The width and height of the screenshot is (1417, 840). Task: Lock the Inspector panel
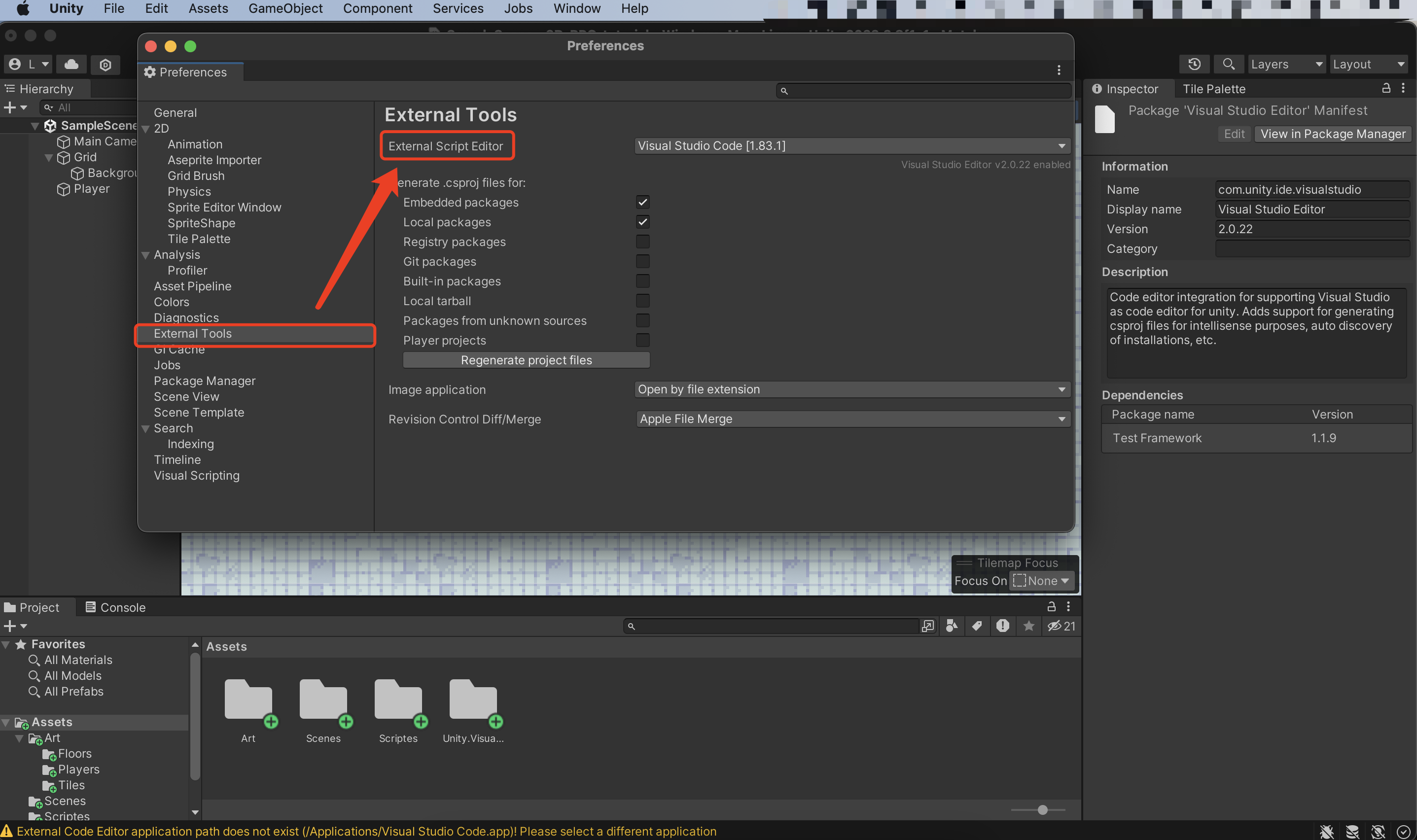click(1386, 88)
